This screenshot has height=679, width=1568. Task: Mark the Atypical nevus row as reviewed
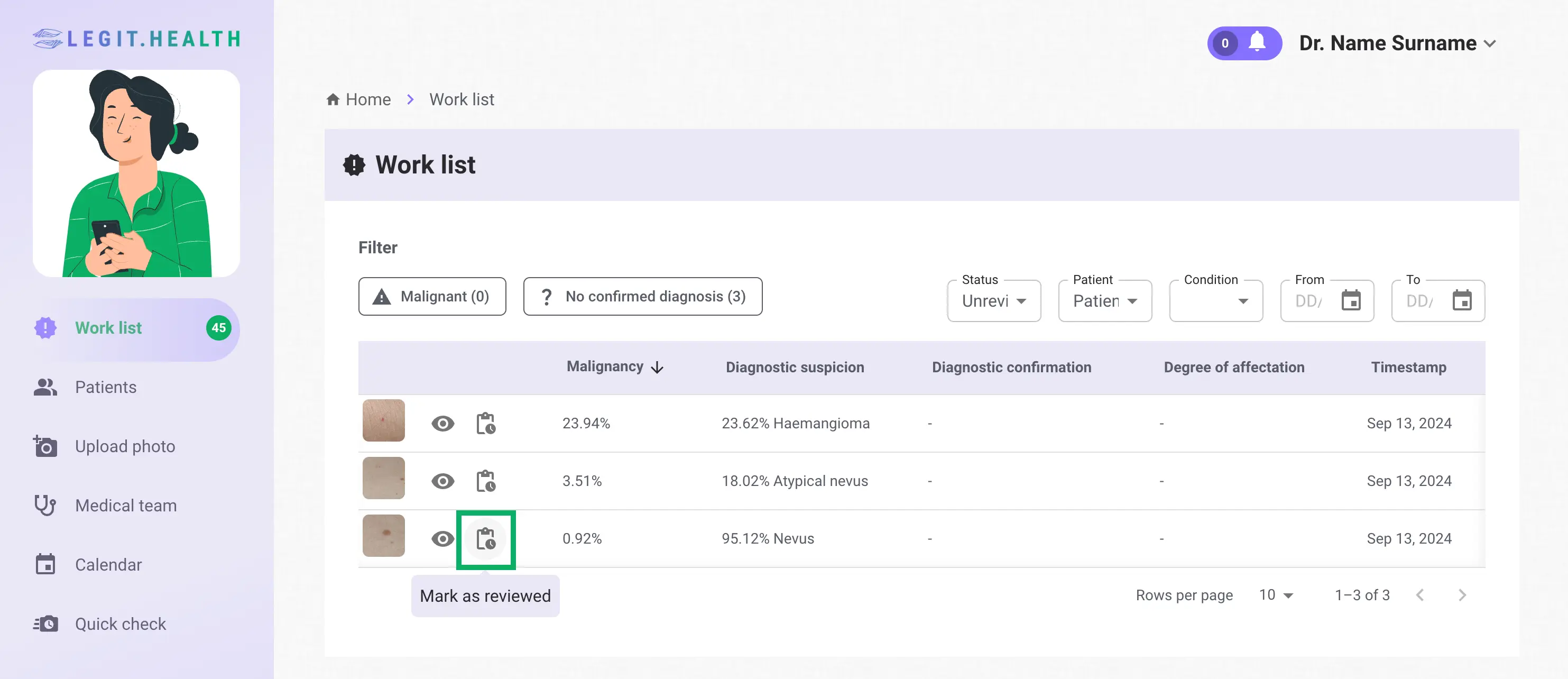point(485,481)
